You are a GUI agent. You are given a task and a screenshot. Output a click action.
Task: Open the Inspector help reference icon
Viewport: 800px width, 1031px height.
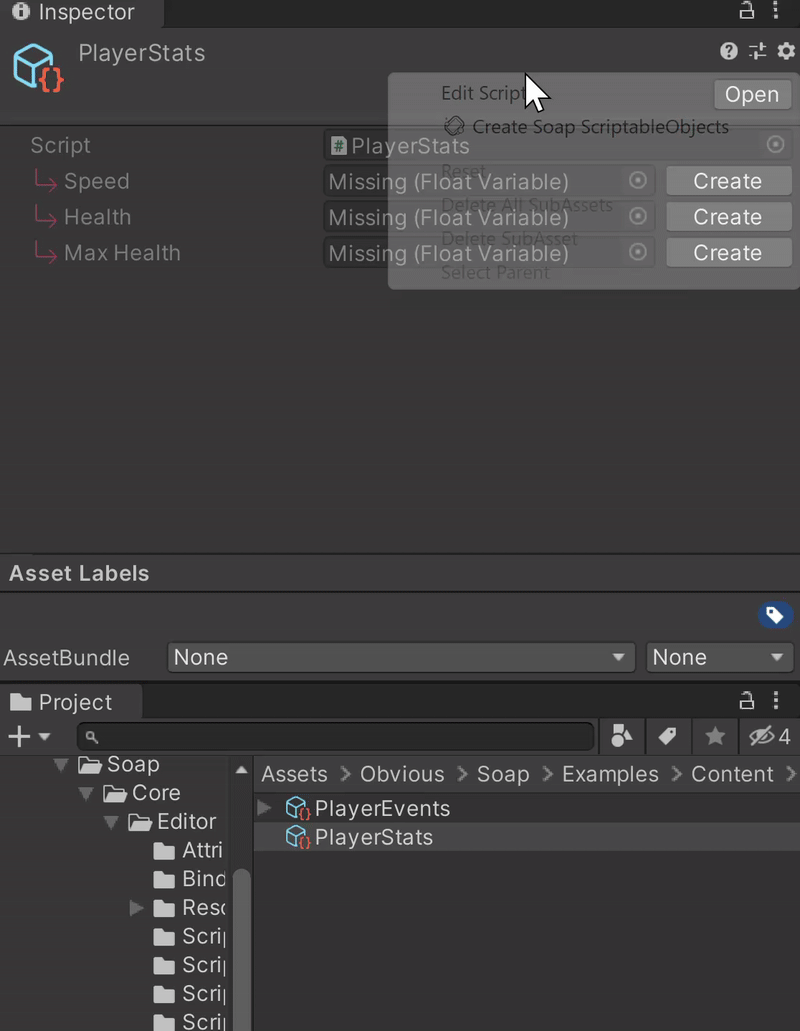729,51
